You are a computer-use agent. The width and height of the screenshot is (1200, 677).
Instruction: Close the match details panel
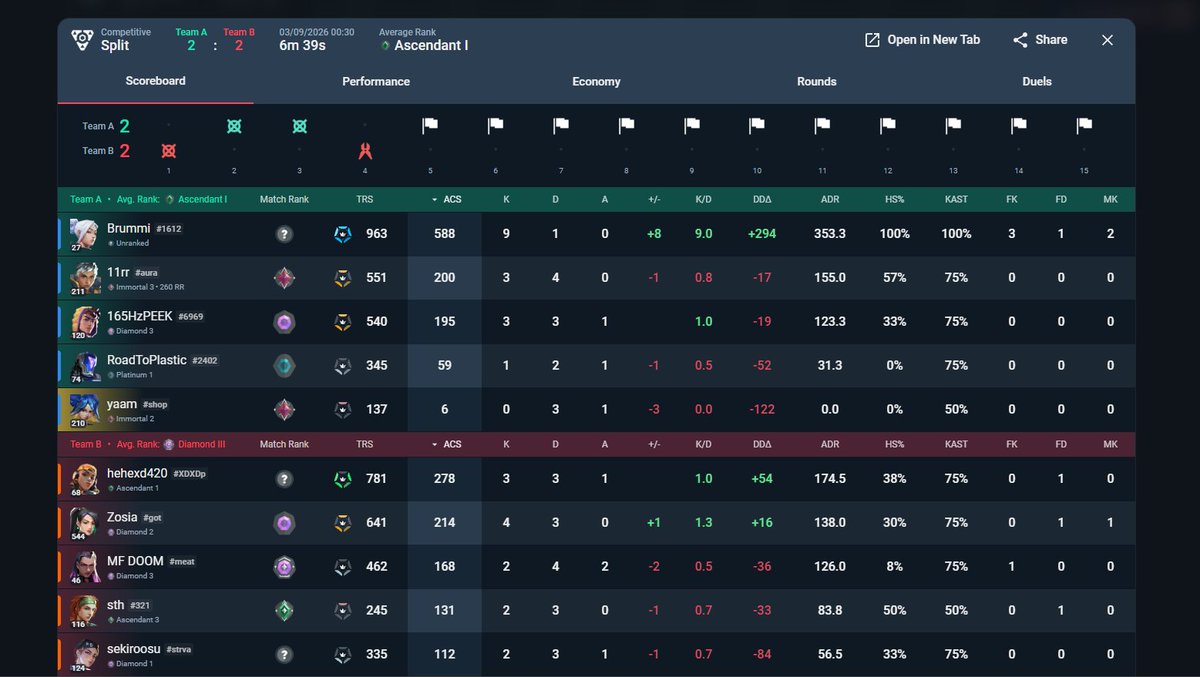pos(1107,40)
